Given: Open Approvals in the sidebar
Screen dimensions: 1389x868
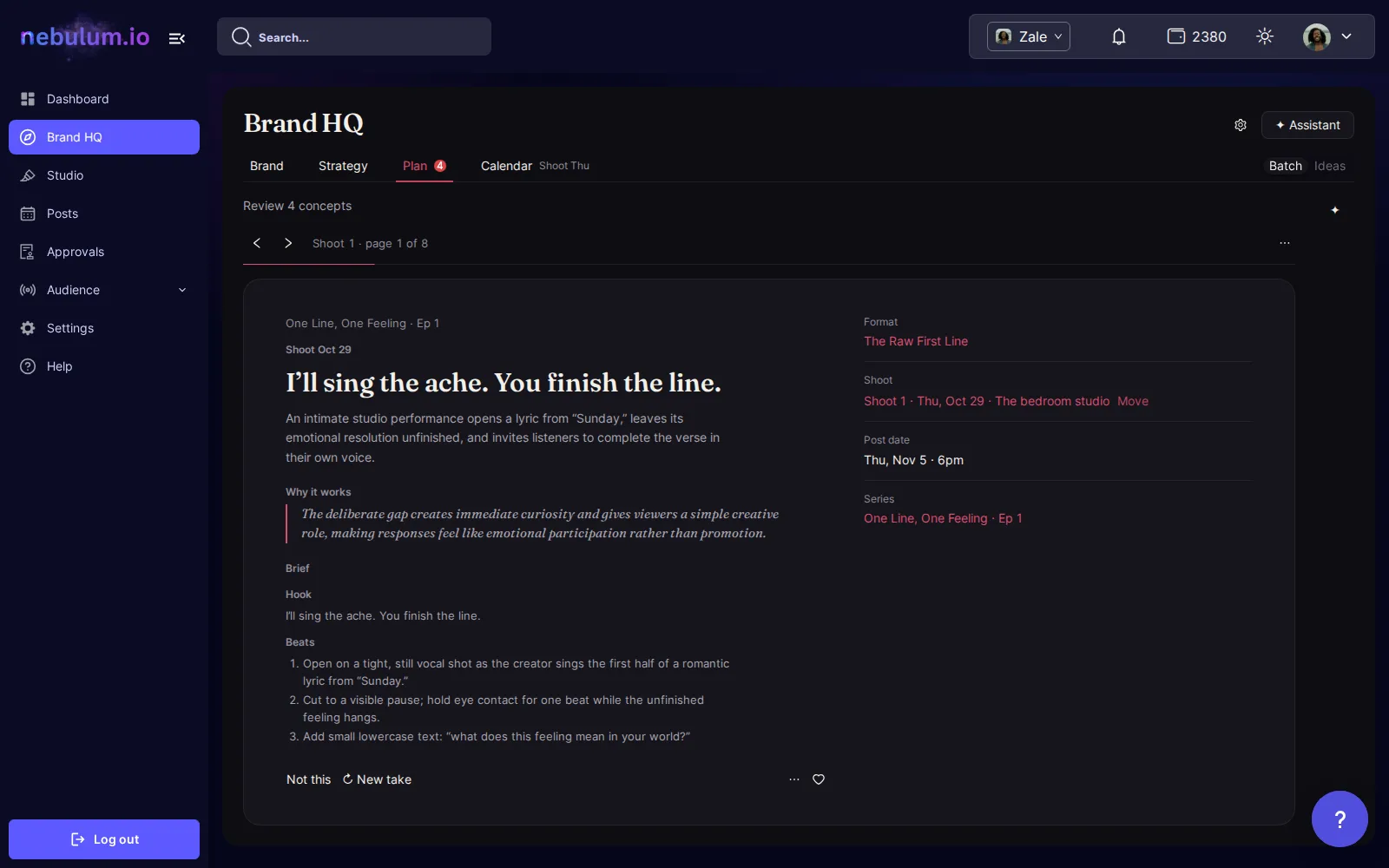Looking at the screenshot, I should pos(104,252).
